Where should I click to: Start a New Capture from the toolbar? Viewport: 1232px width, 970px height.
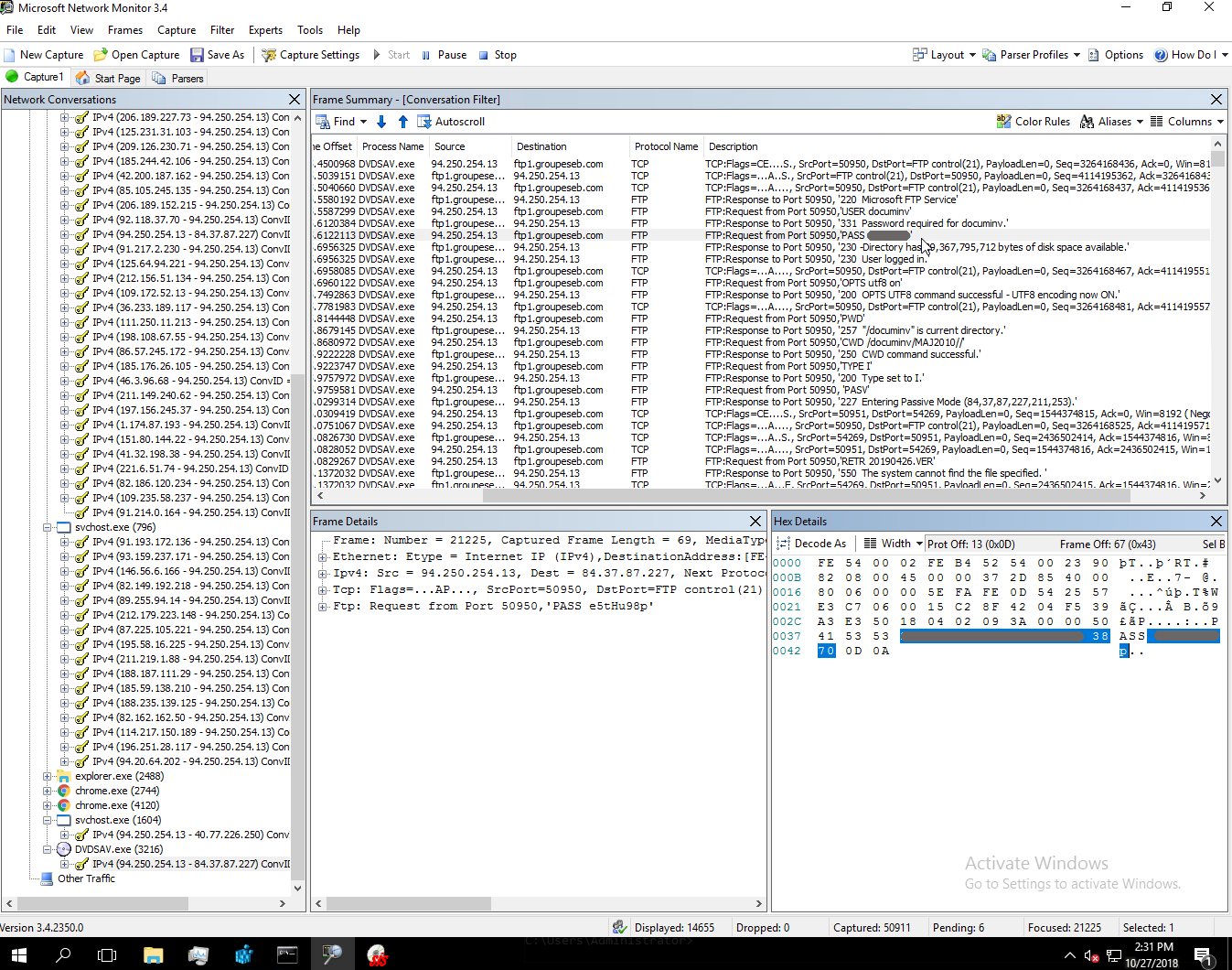pyautogui.click(x=43, y=55)
